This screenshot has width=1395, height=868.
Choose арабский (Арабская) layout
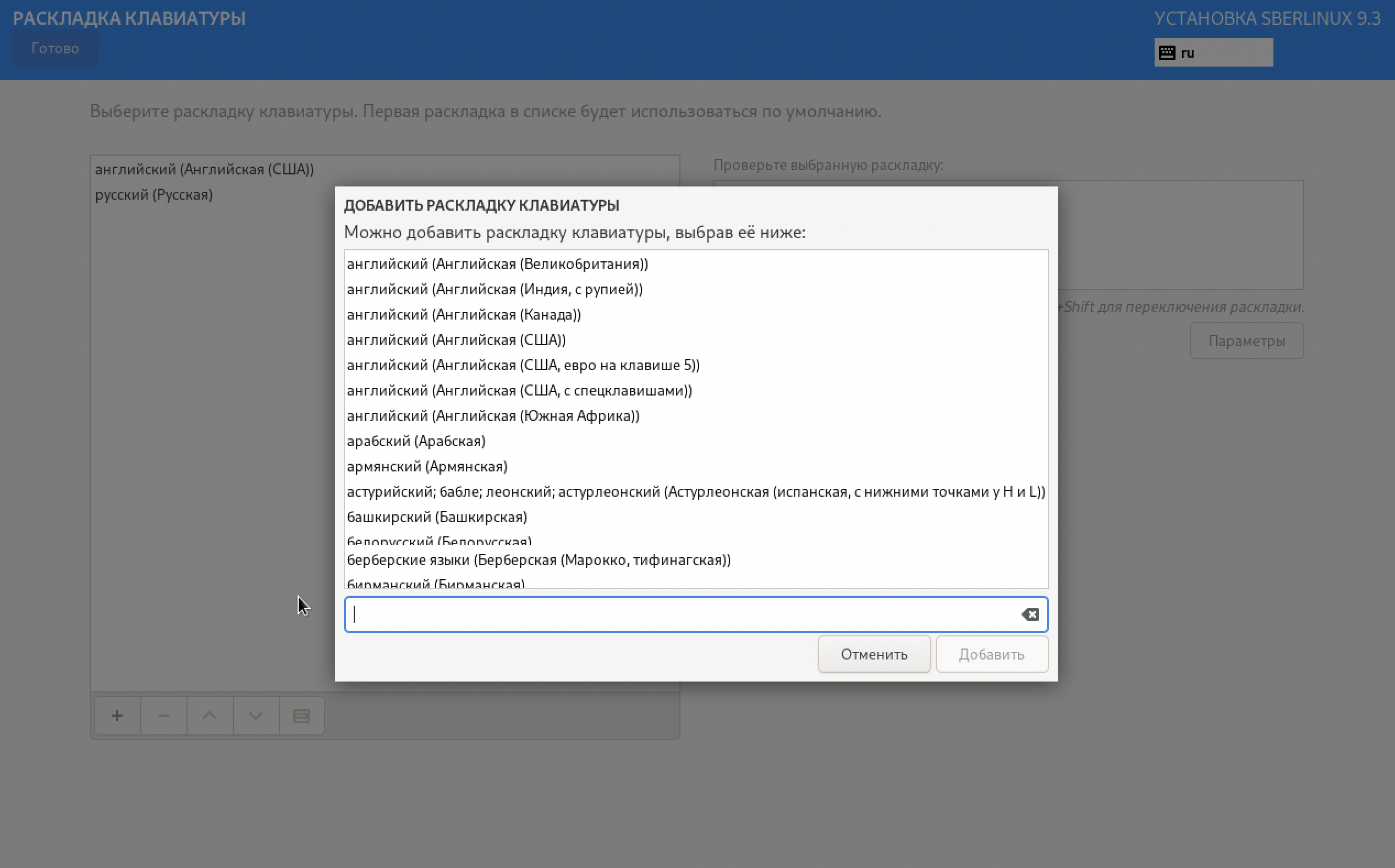(416, 441)
